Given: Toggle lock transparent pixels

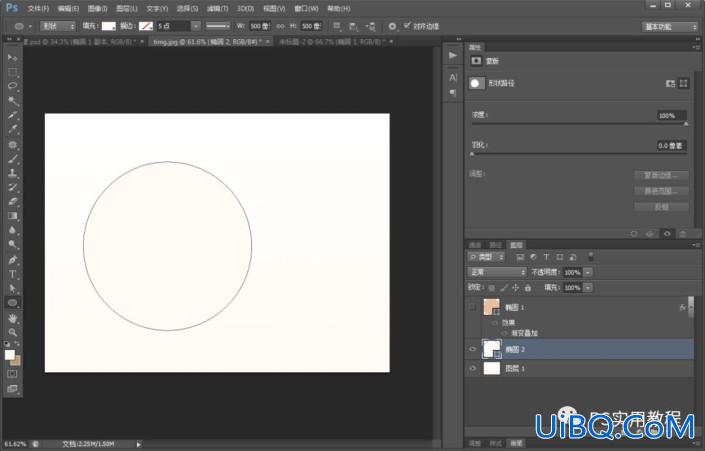Looking at the screenshot, I should point(491,287).
